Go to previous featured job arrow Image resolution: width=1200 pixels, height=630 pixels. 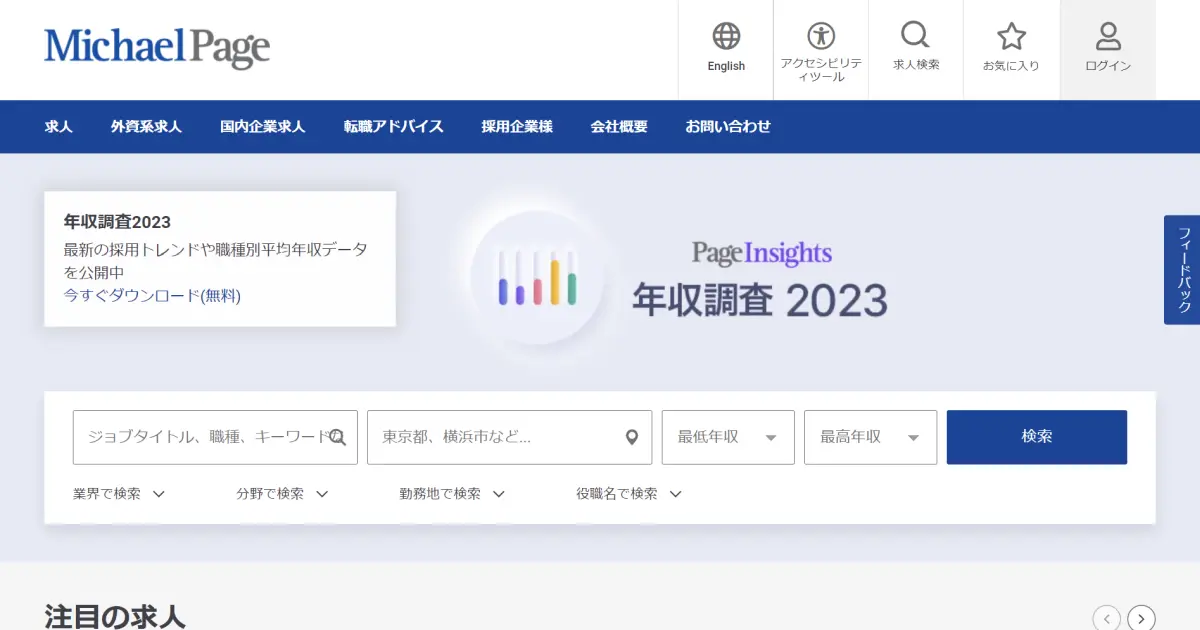pyautogui.click(x=1106, y=618)
